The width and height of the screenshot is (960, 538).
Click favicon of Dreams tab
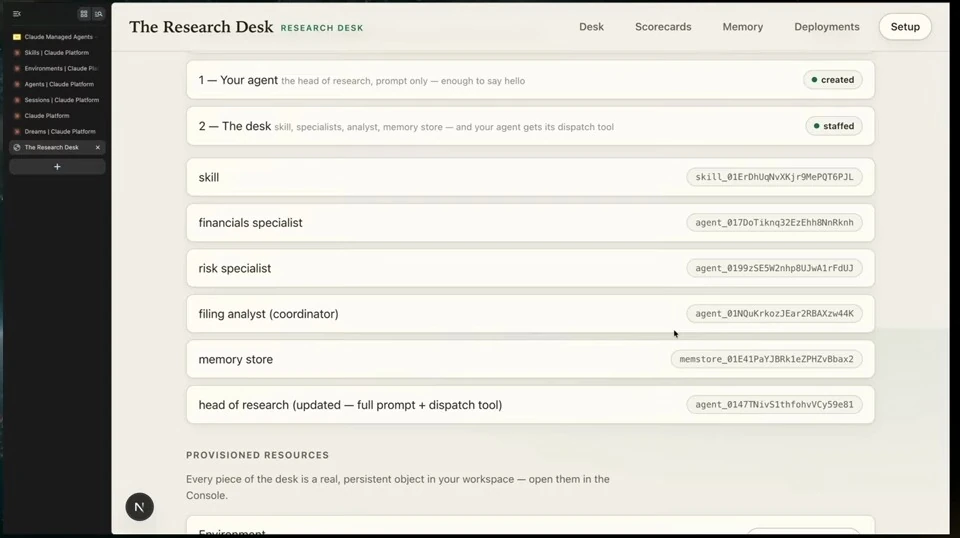tap(17, 132)
